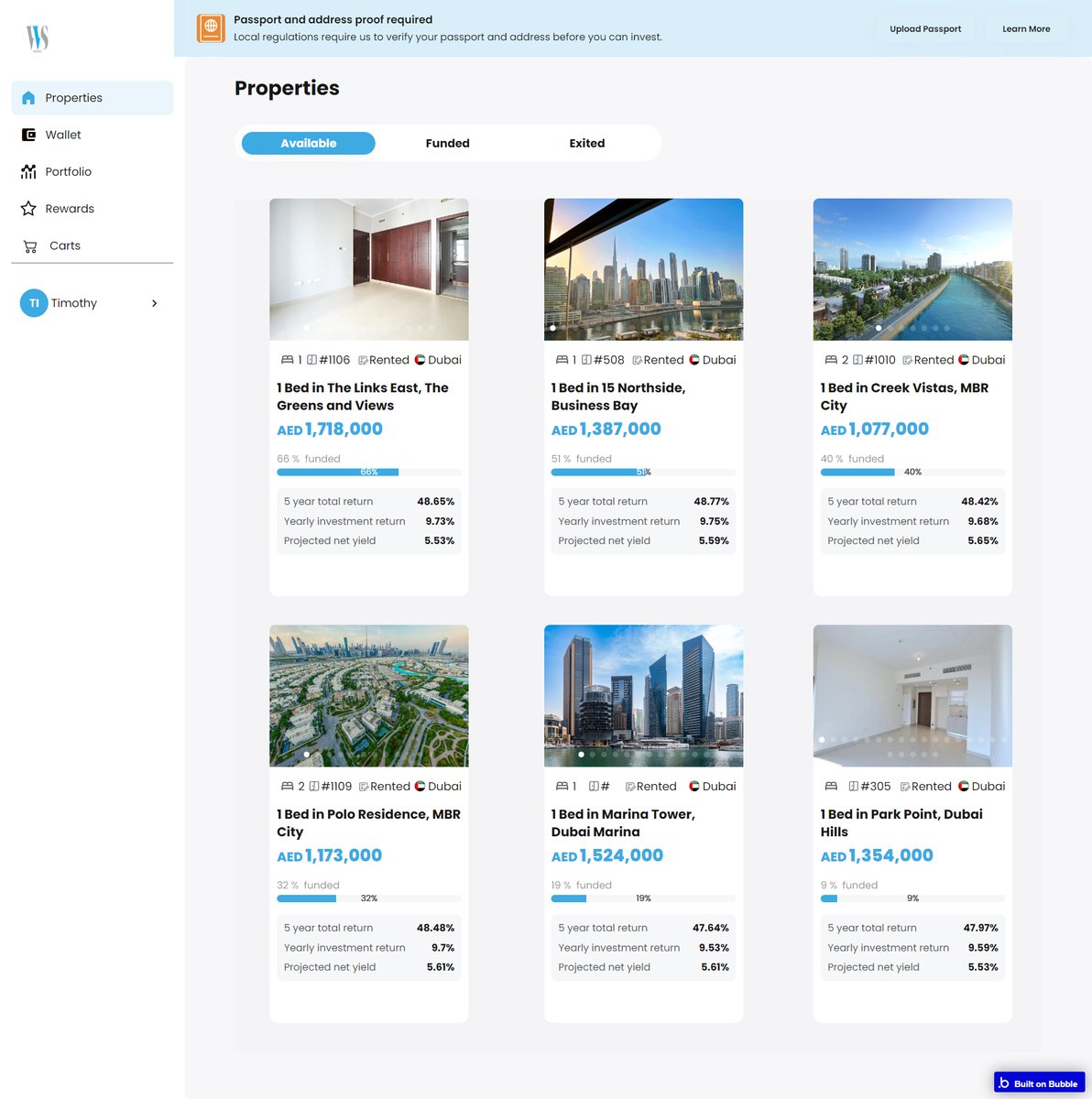Open the 1 Bed in The Links East listing title
The height and width of the screenshot is (1099, 1092).
click(363, 397)
